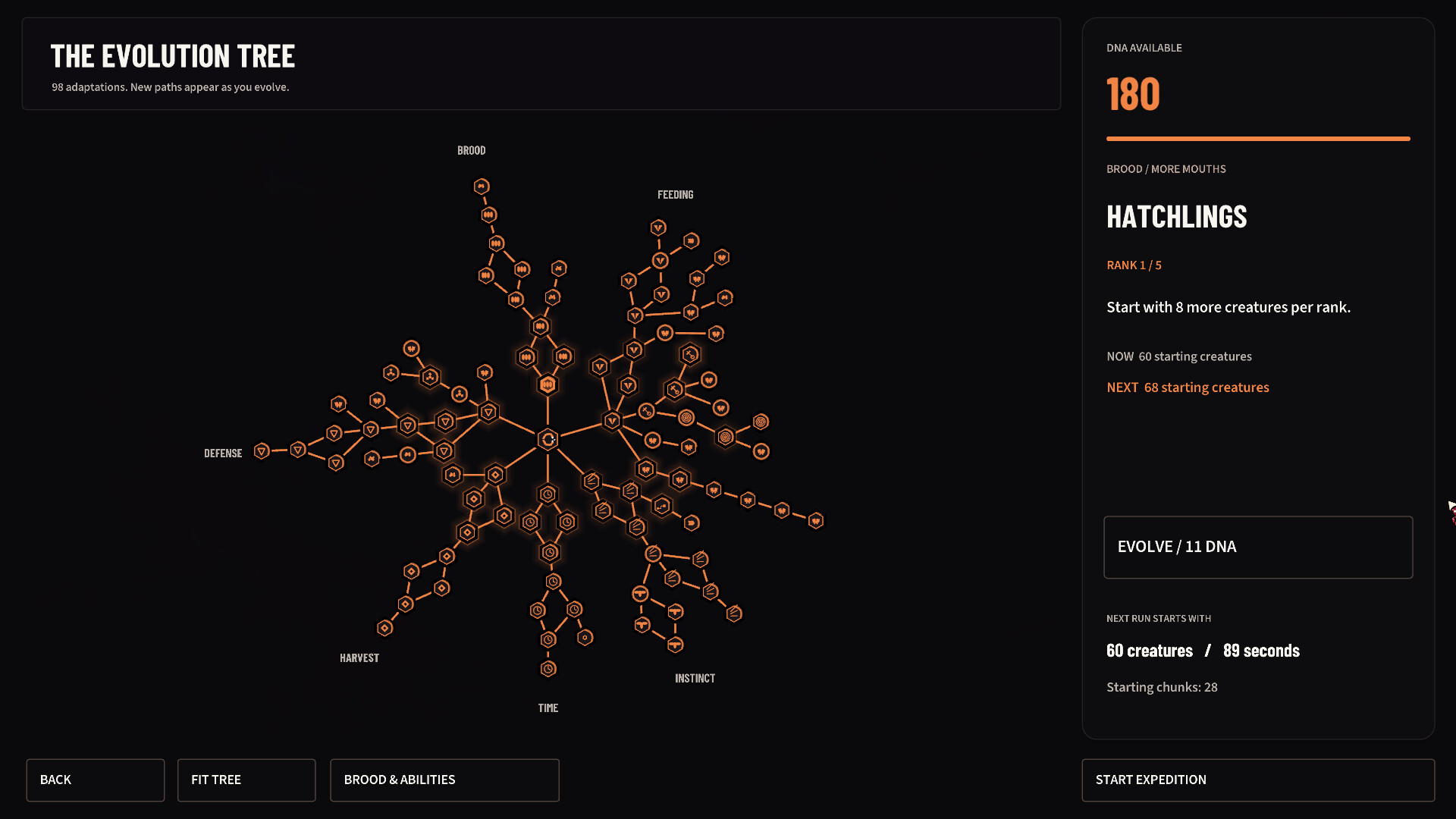
Task: Click the Instinct branch label
Action: (695, 679)
